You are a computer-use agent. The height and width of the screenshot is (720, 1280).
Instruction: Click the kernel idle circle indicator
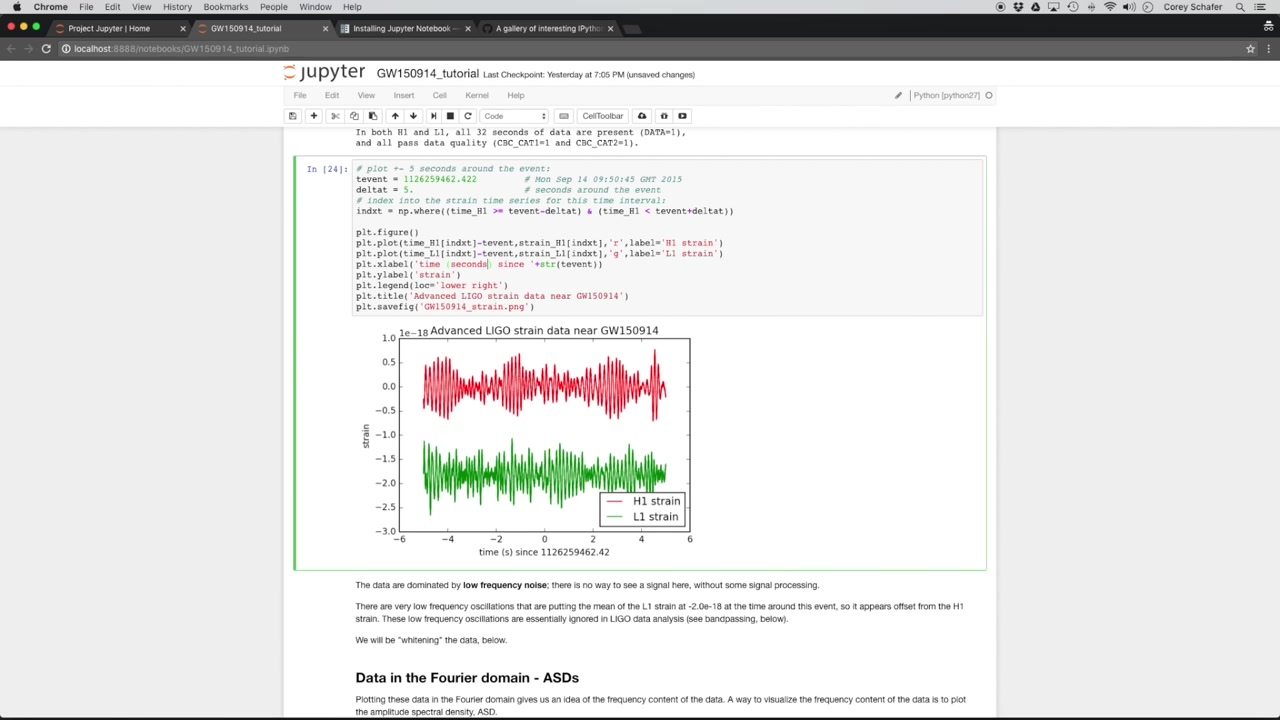988,95
